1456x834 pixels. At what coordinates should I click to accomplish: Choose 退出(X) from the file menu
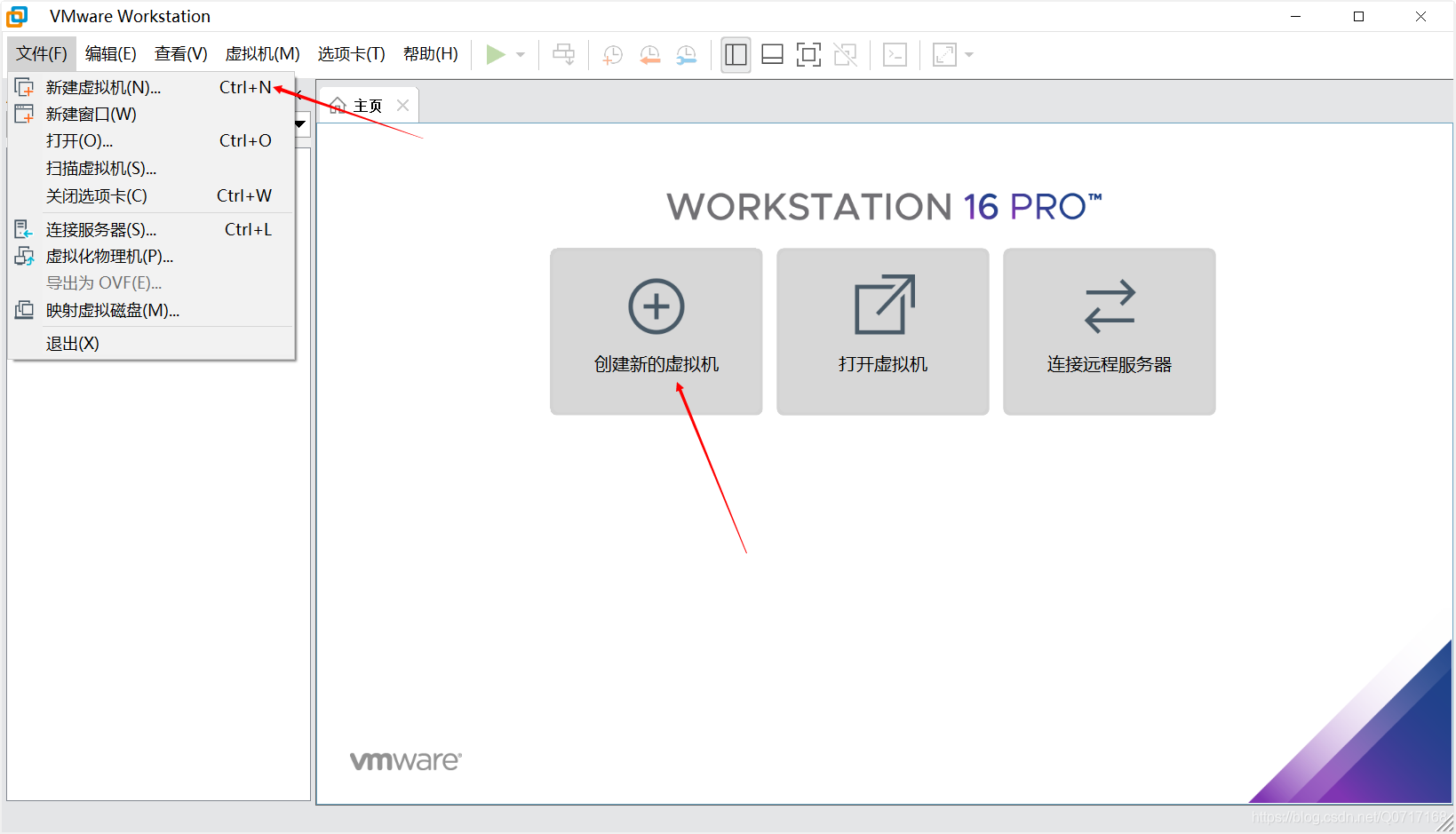tap(151, 343)
